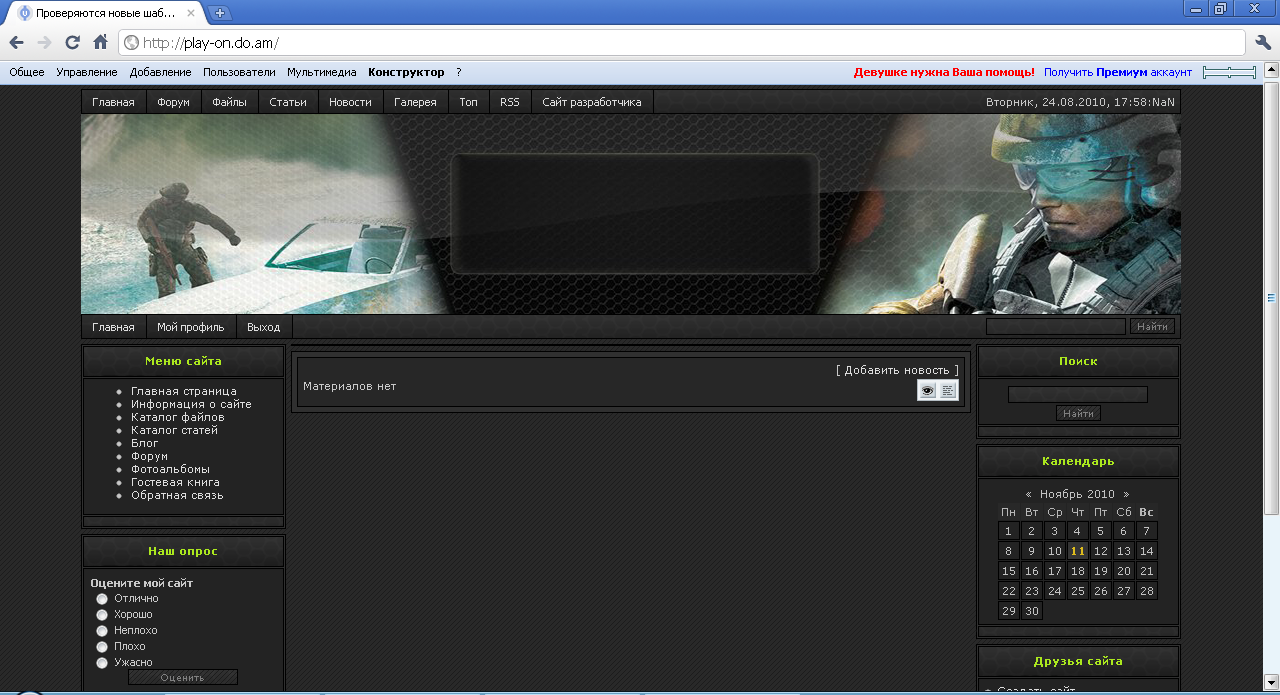The height and width of the screenshot is (695, 1280).
Task: Click the browser back arrow
Action: pyautogui.click(x=16, y=42)
